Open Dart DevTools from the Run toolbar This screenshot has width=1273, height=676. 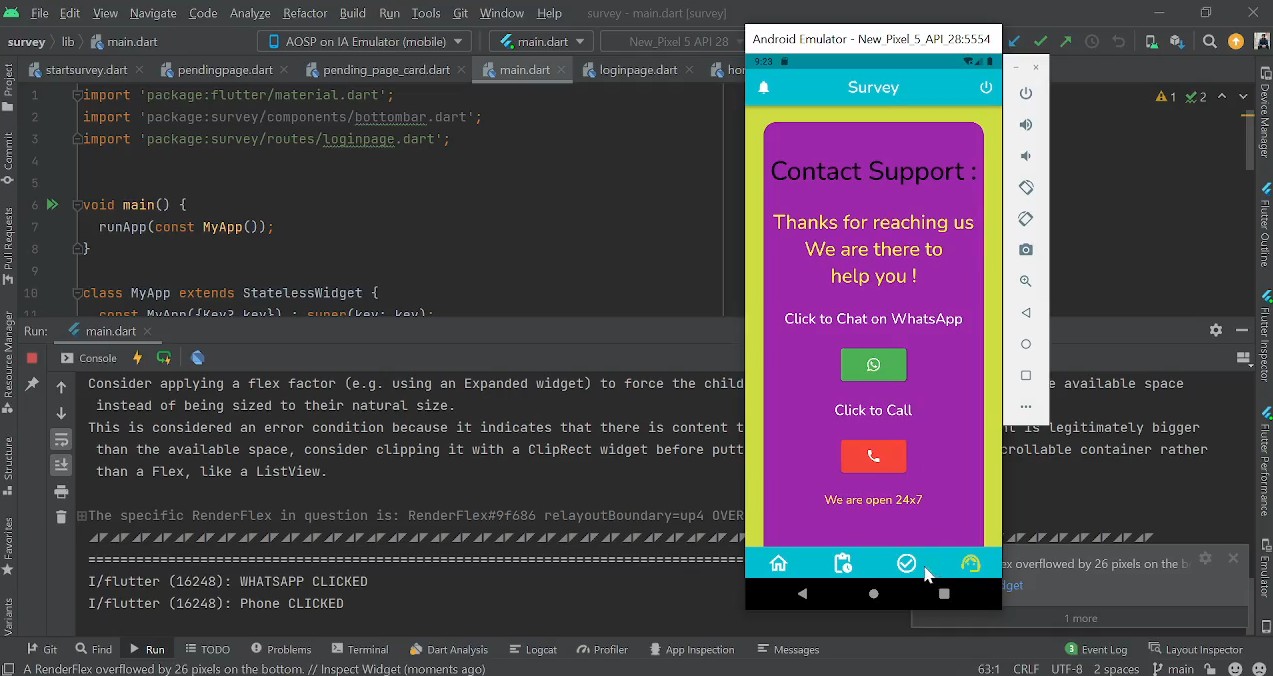[198, 358]
